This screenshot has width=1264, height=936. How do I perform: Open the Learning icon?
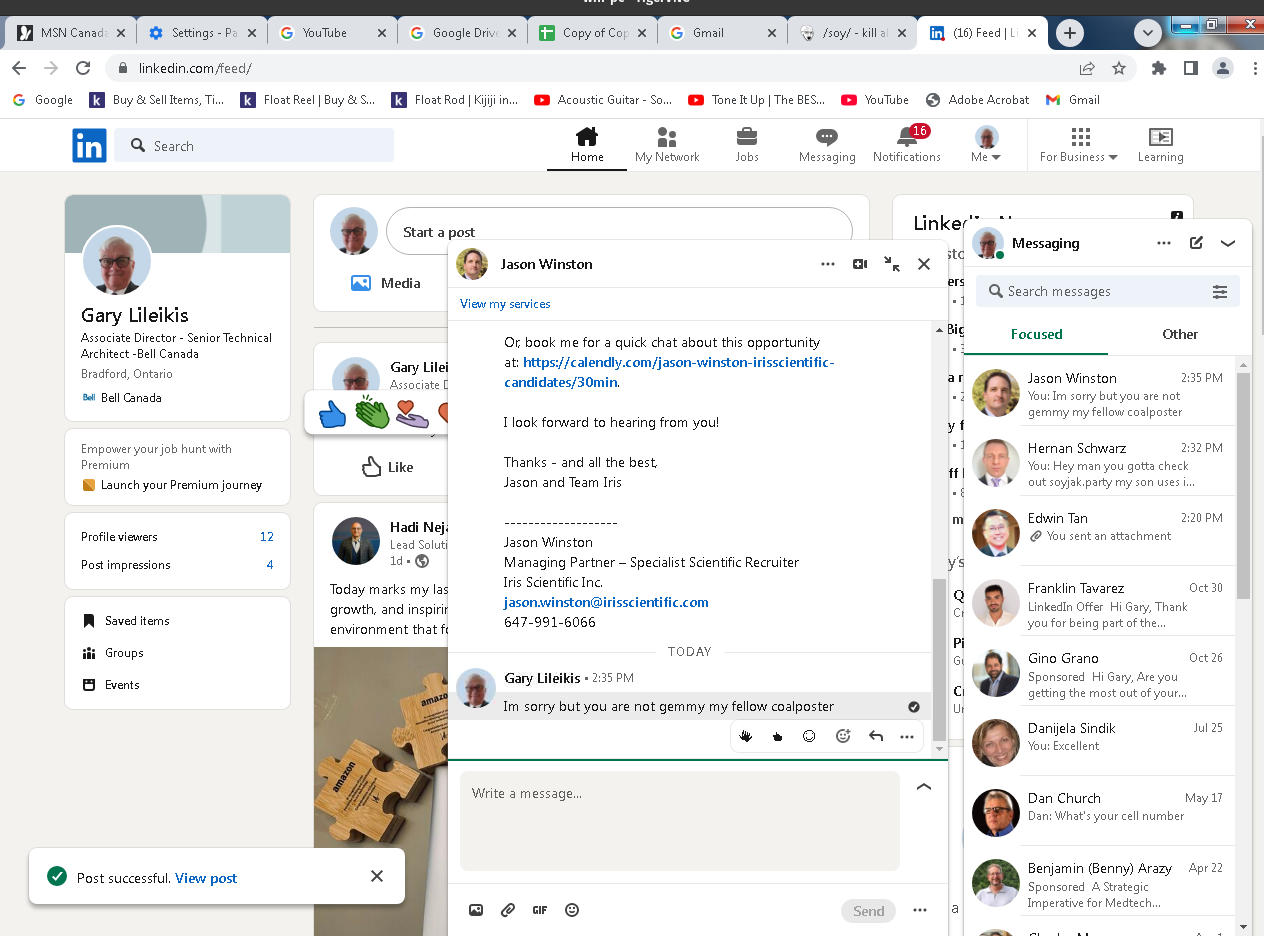pyautogui.click(x=1160, y=145)
